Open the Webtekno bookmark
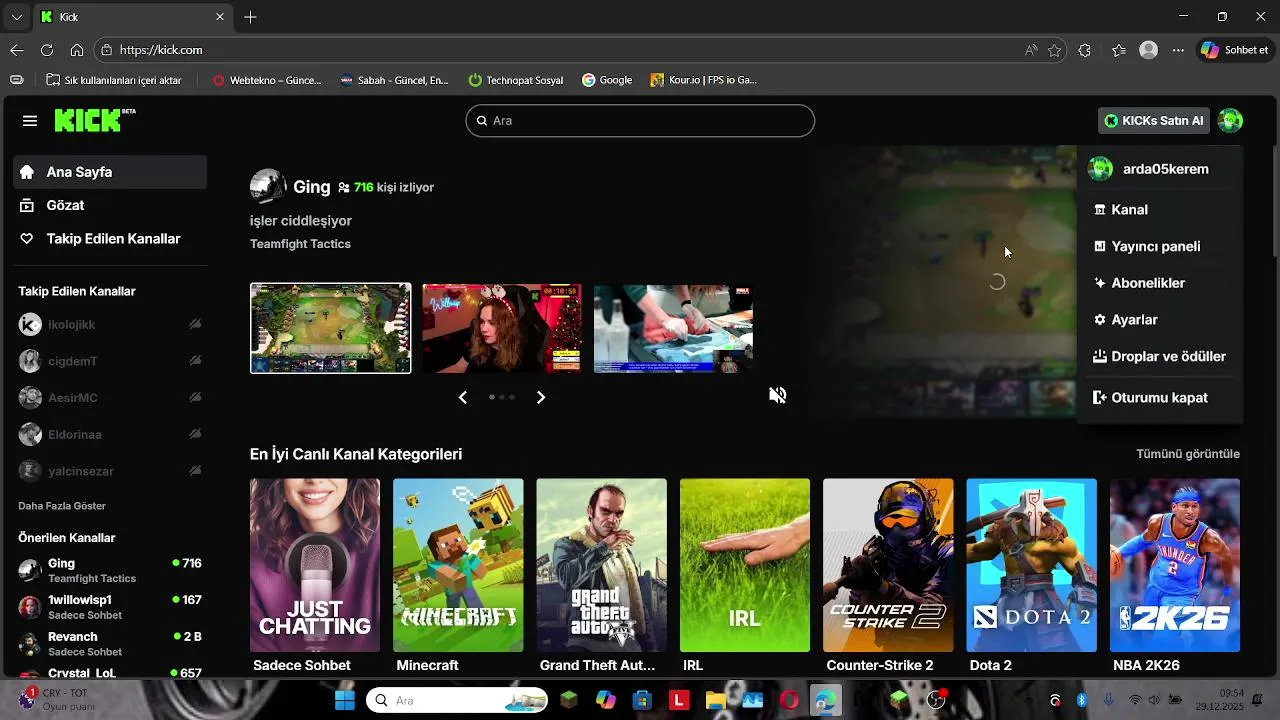1280x720 pixels. [x=267, y=80]
